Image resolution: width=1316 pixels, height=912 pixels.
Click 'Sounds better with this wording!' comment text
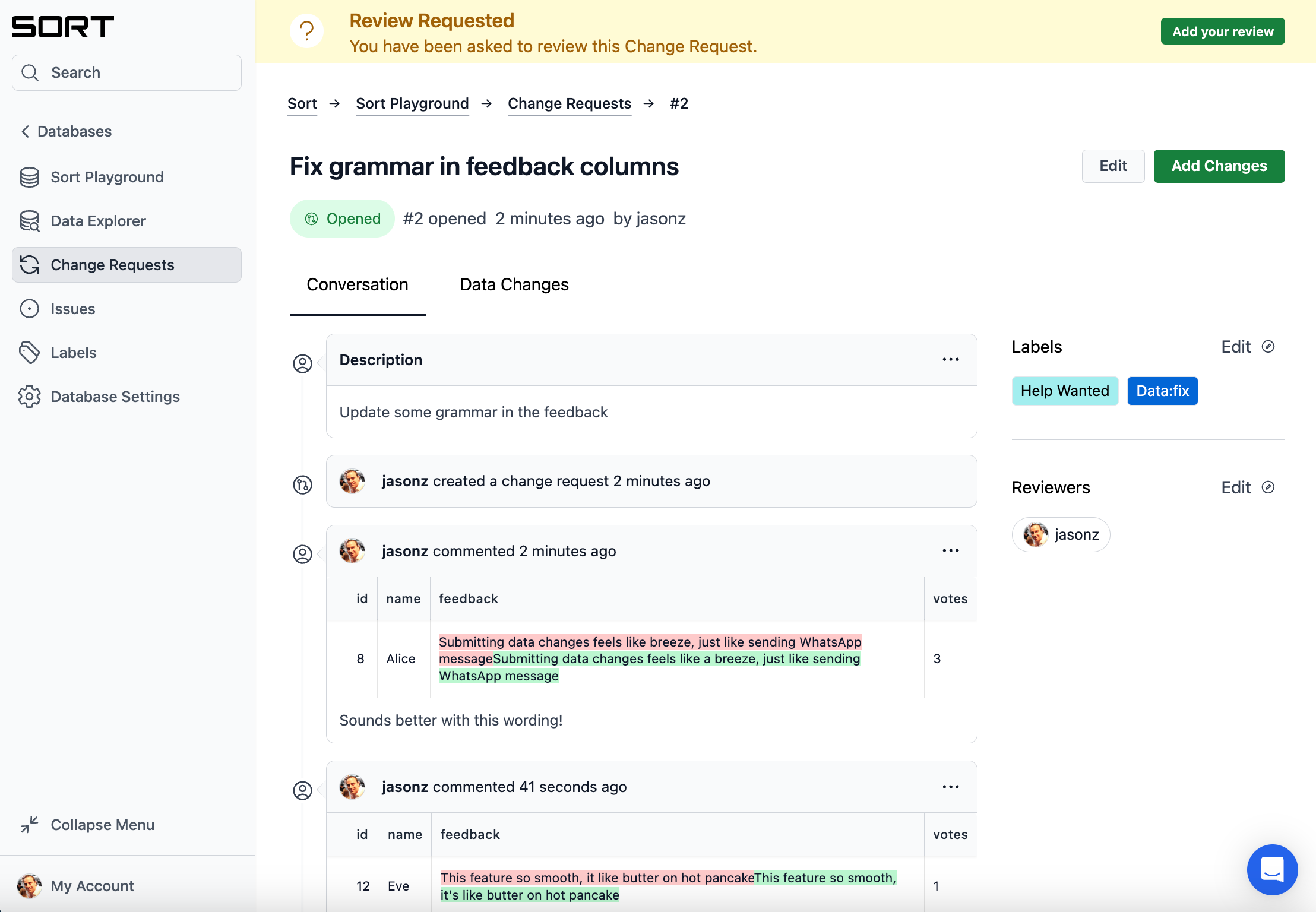[451, 720]
